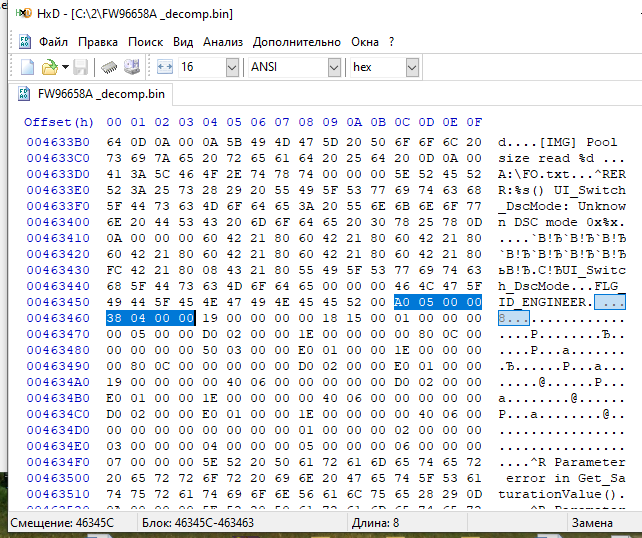Click the New file icon
642x538 pixels.
[x=28, y=67]
